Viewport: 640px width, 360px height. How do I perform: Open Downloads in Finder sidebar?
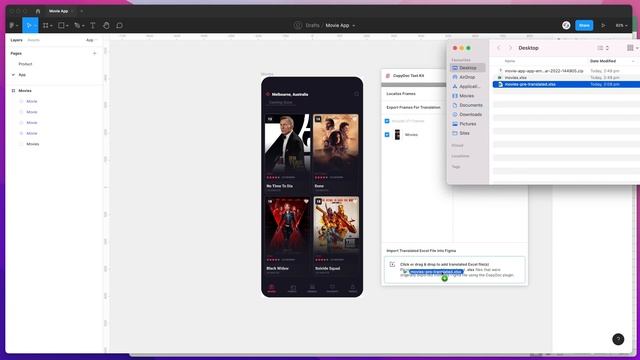pyautogui.click(x=467, y=115)
